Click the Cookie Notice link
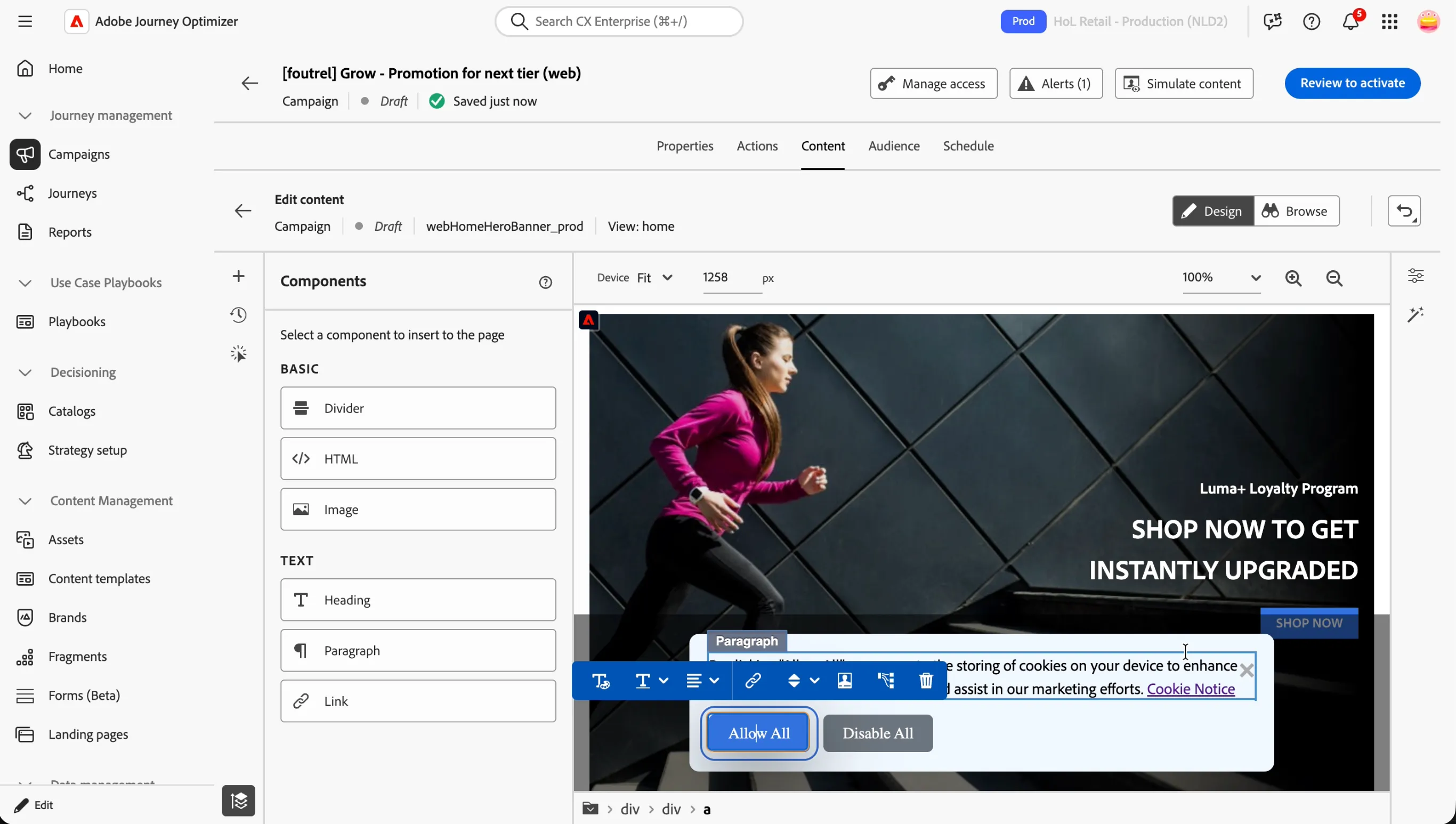 (x=1190, y=689)
